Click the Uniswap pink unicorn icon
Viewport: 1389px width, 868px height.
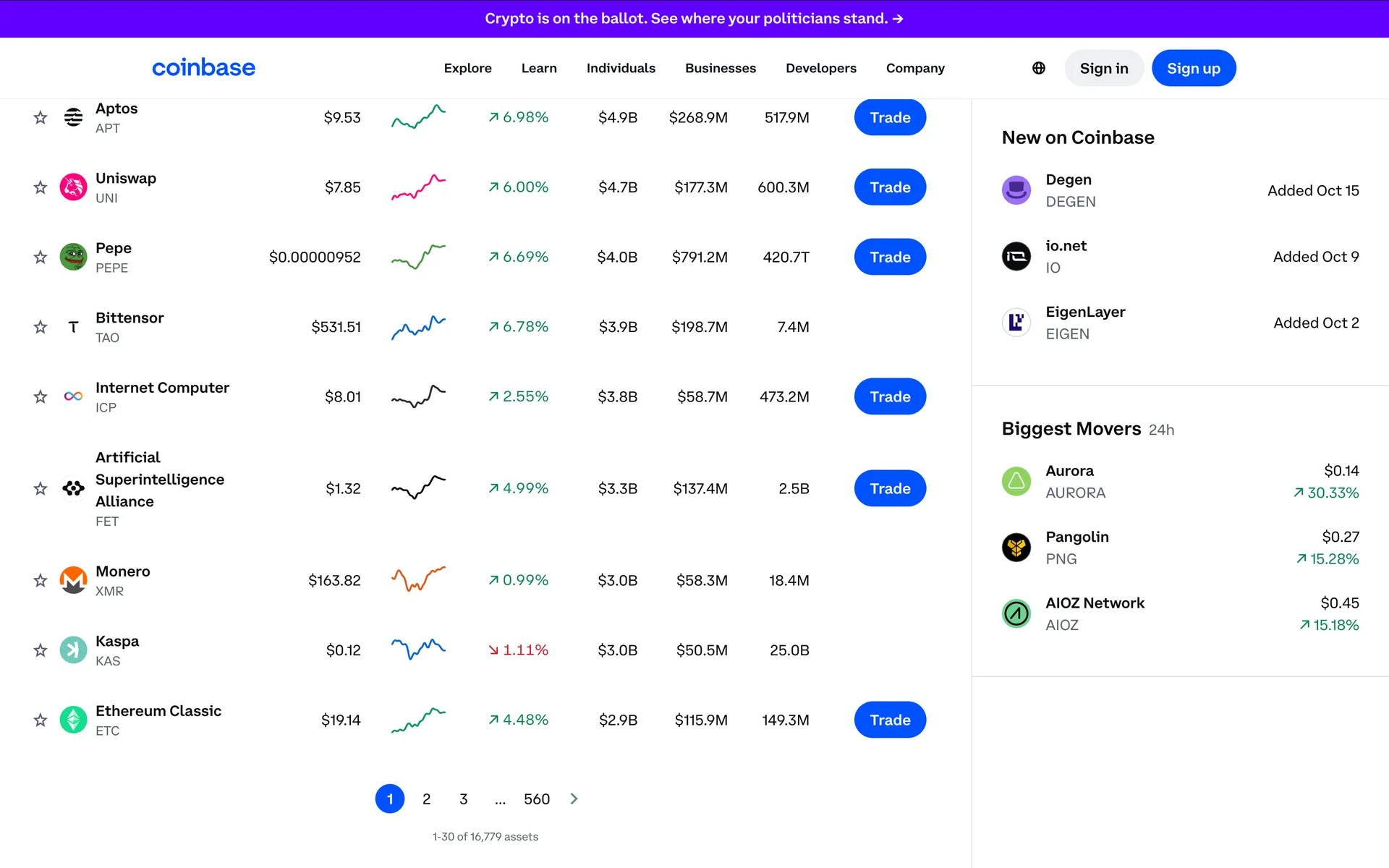pos(73,187)
